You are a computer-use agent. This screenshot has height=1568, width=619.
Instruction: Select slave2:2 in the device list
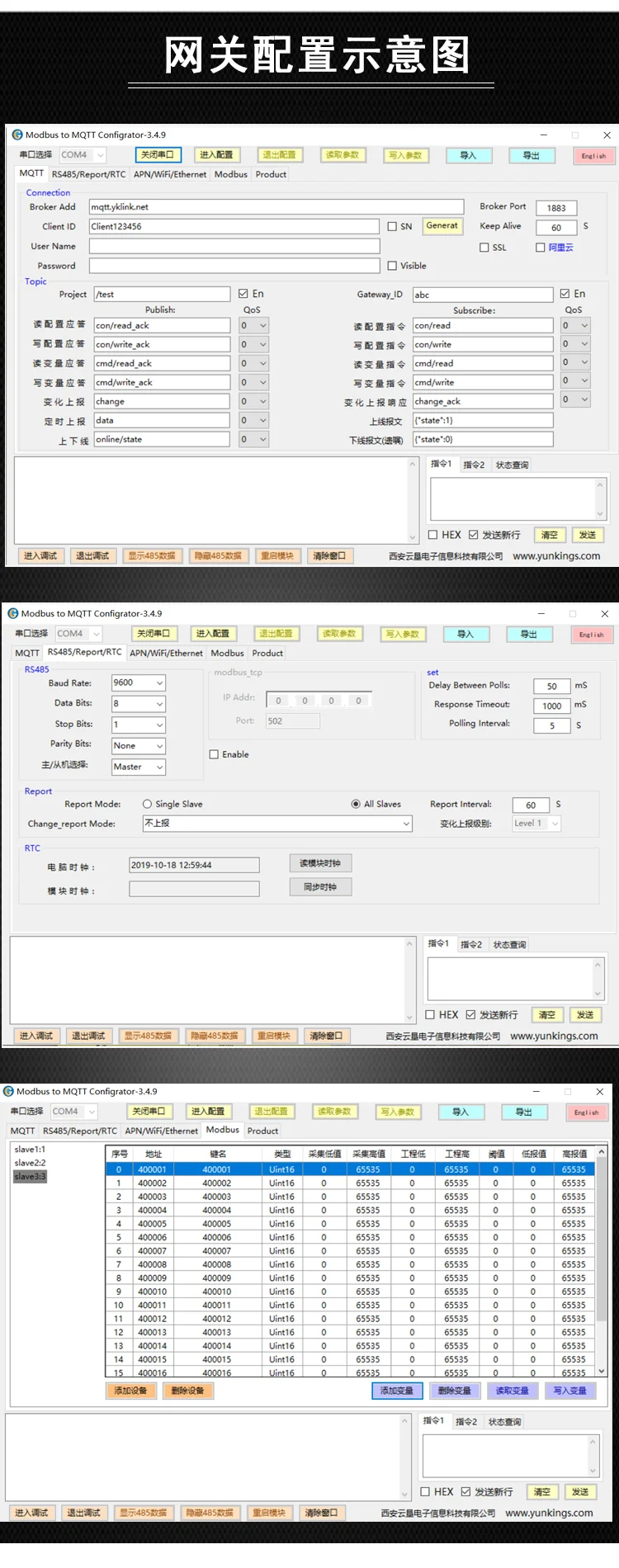point(30,1163)
